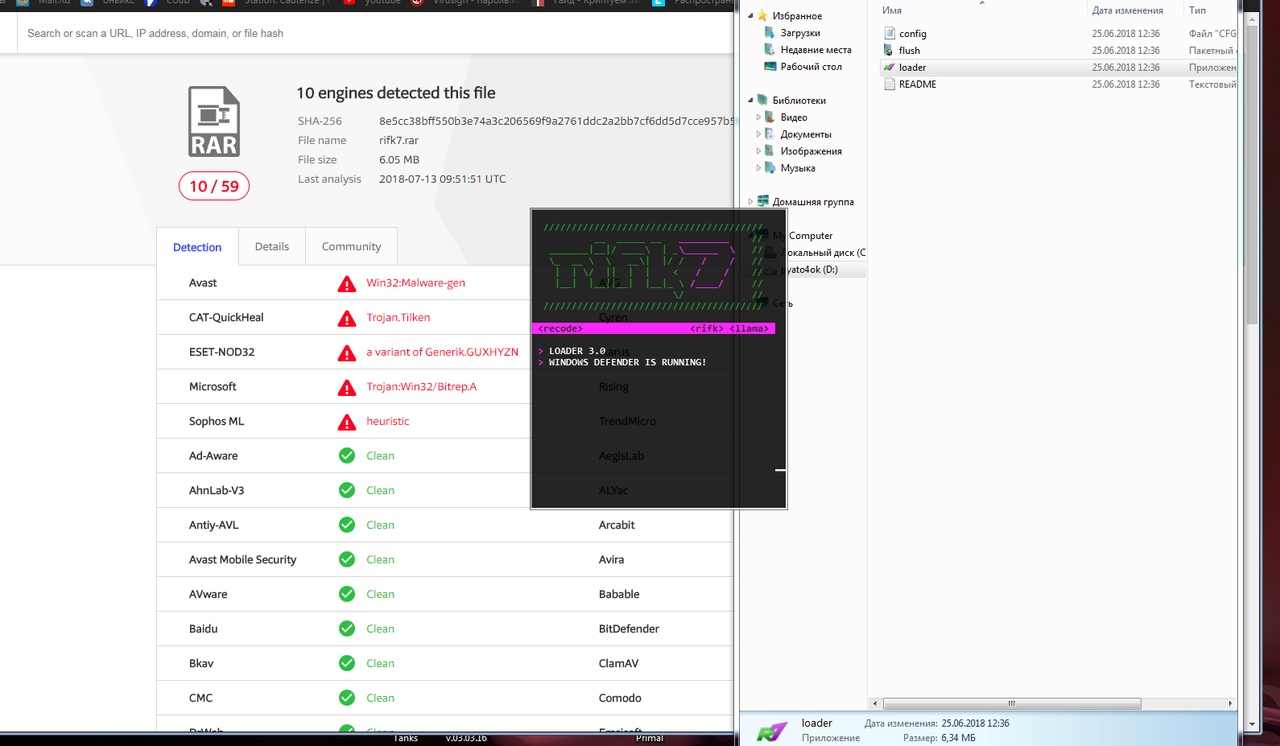1280x746 pixels.
Task: Click the red warning icon beside Avast
Action: [347, 284]
